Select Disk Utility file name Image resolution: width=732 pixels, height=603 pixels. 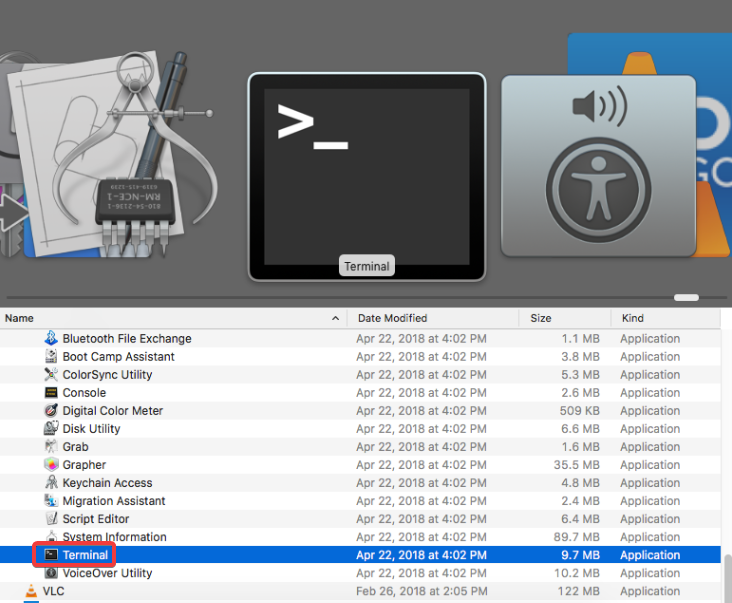[92, 428]
